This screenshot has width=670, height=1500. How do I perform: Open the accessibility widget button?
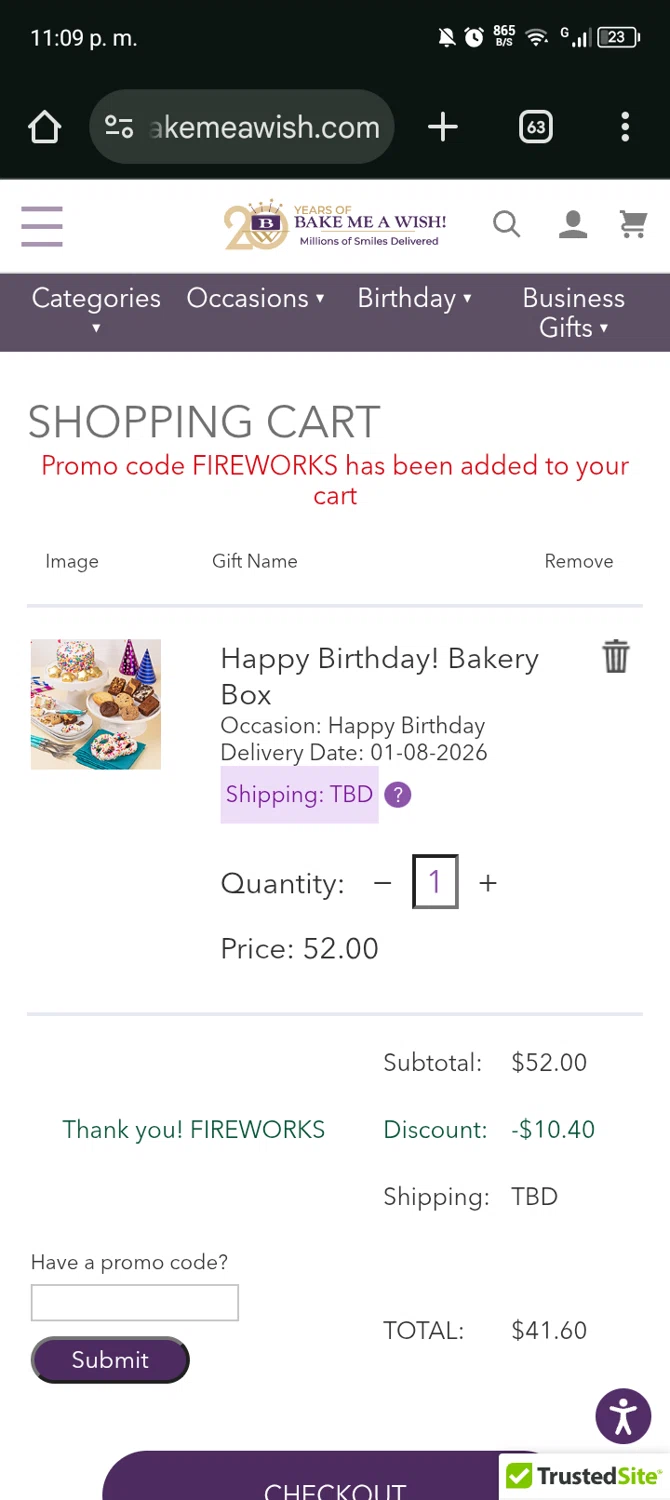pos(623,1416)
